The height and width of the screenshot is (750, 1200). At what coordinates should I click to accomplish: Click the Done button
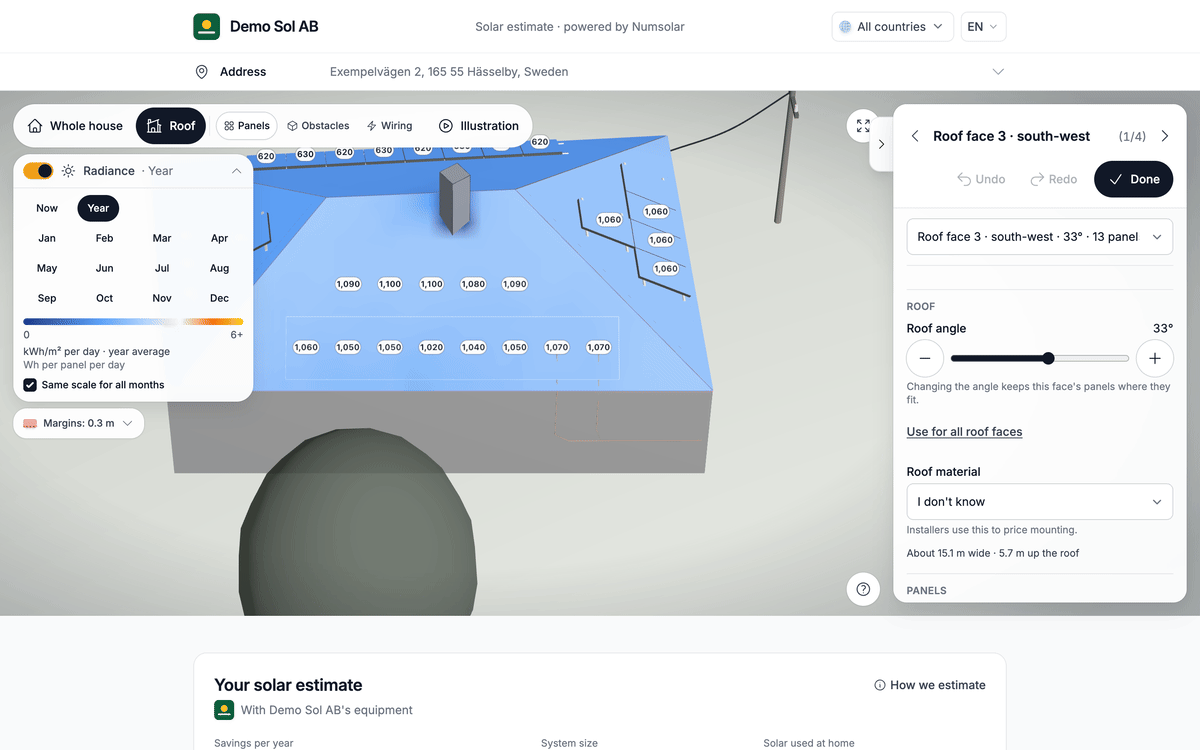point(1134,179)
